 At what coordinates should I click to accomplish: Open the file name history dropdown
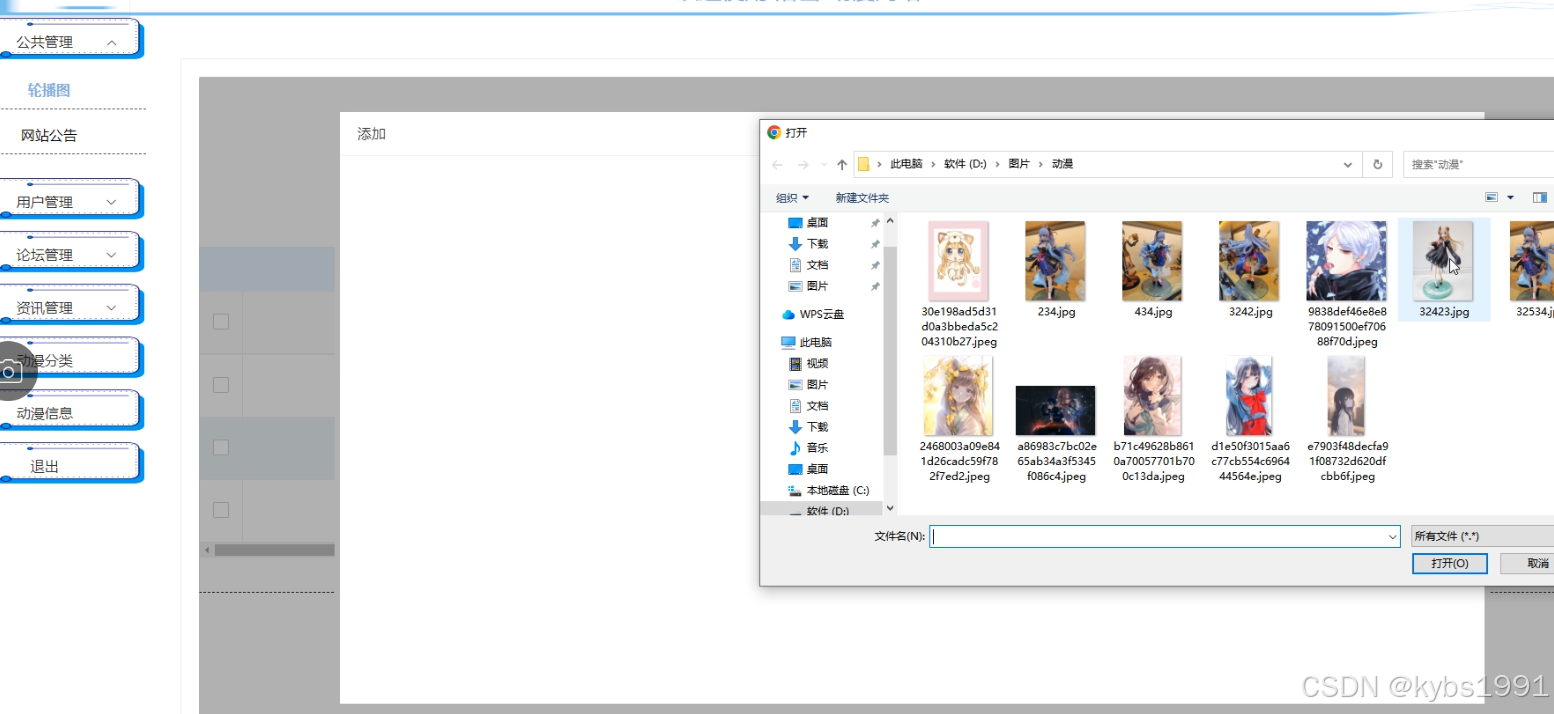click(x=1393, y=537)
